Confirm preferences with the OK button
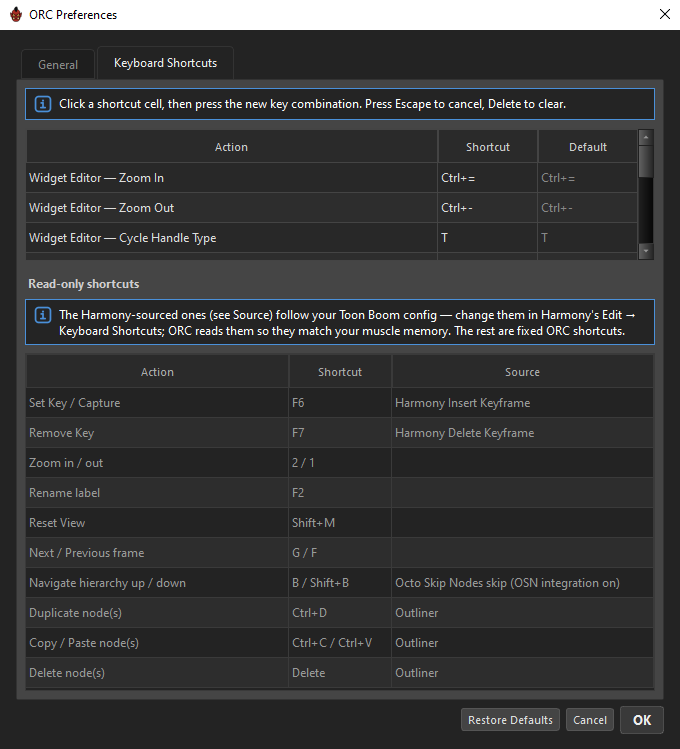 [642, 720]
